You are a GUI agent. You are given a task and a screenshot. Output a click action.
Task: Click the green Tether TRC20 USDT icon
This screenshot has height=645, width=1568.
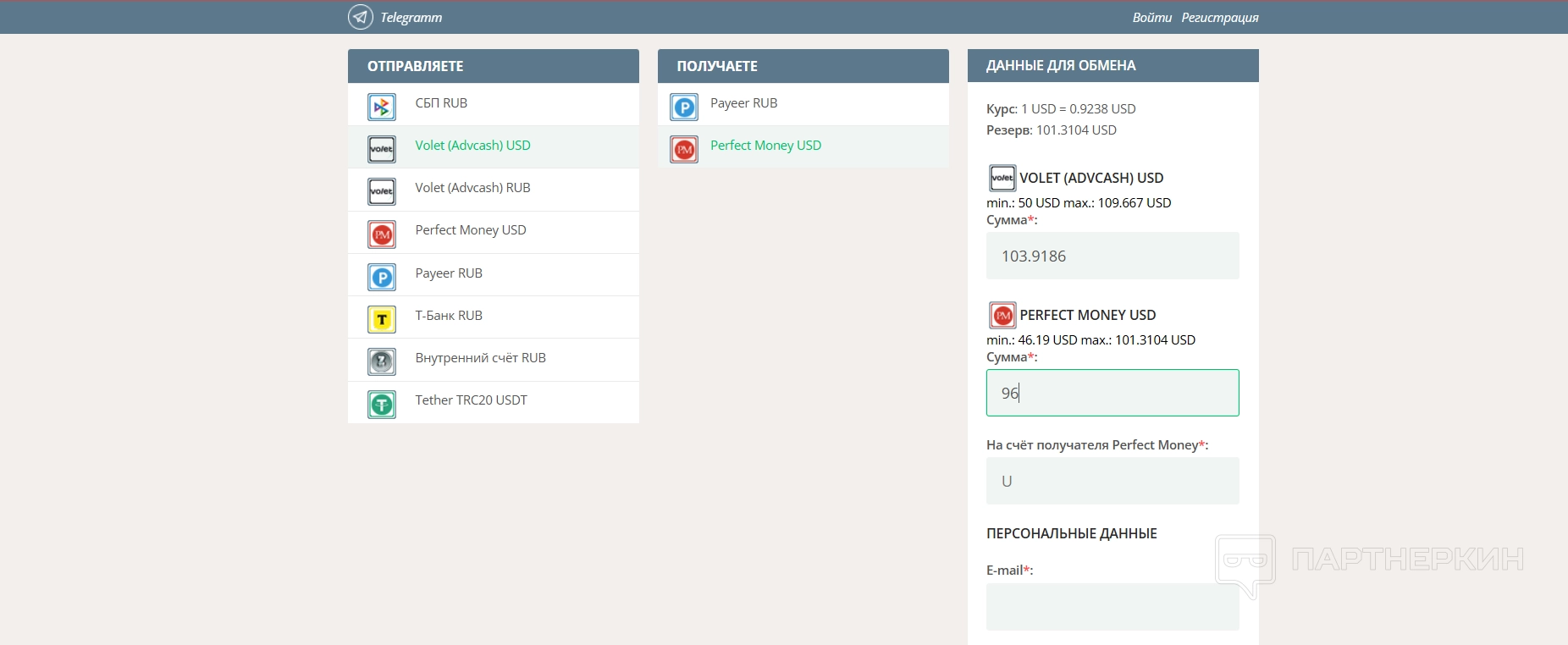pos(382,404)
